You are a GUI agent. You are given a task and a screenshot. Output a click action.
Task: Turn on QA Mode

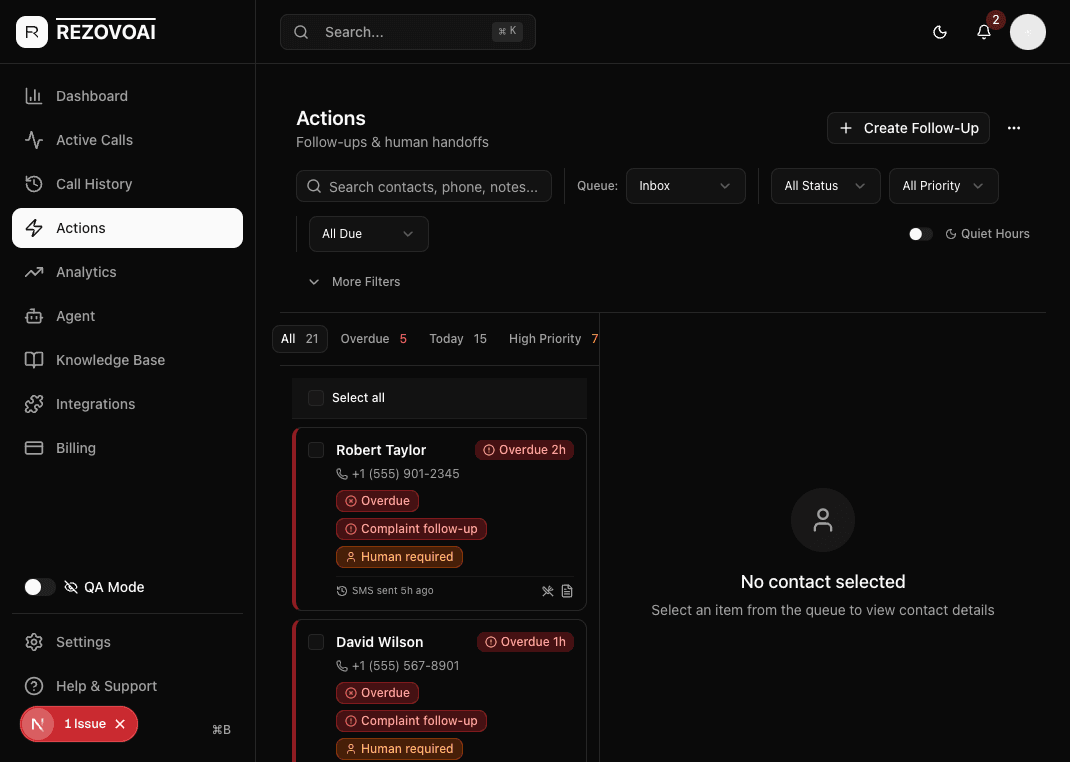(39, 587)
